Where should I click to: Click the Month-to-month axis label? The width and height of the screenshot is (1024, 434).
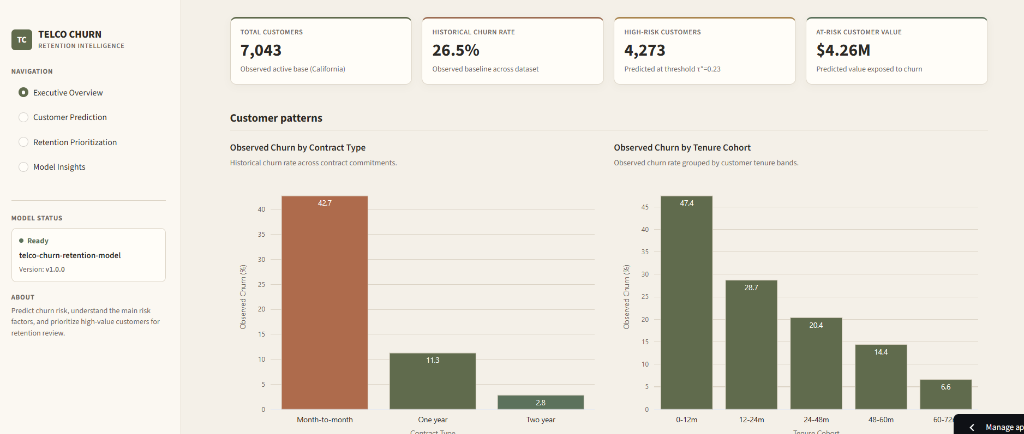[x=325, y=420]
